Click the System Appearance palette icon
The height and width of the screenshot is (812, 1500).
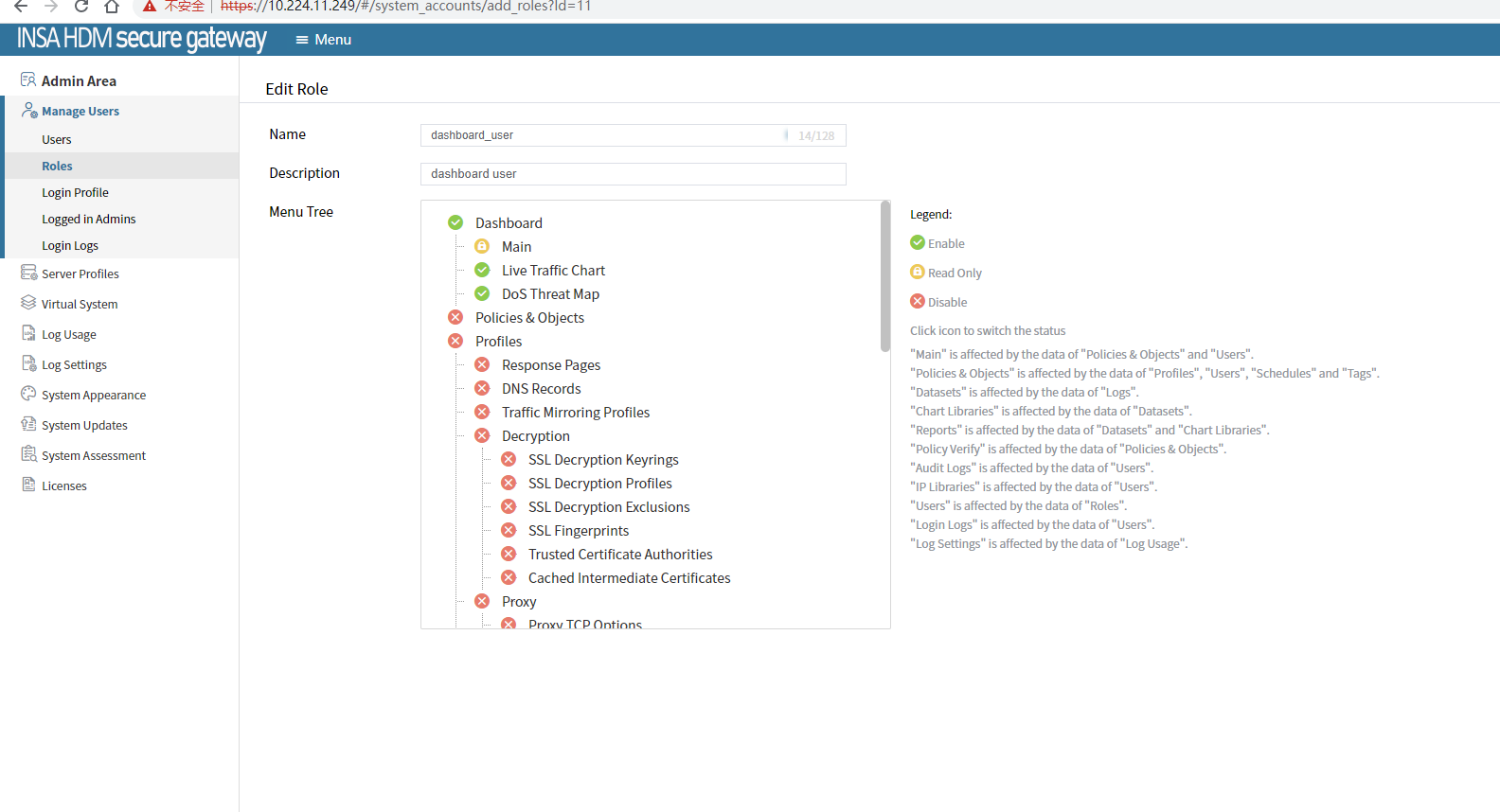28,394
